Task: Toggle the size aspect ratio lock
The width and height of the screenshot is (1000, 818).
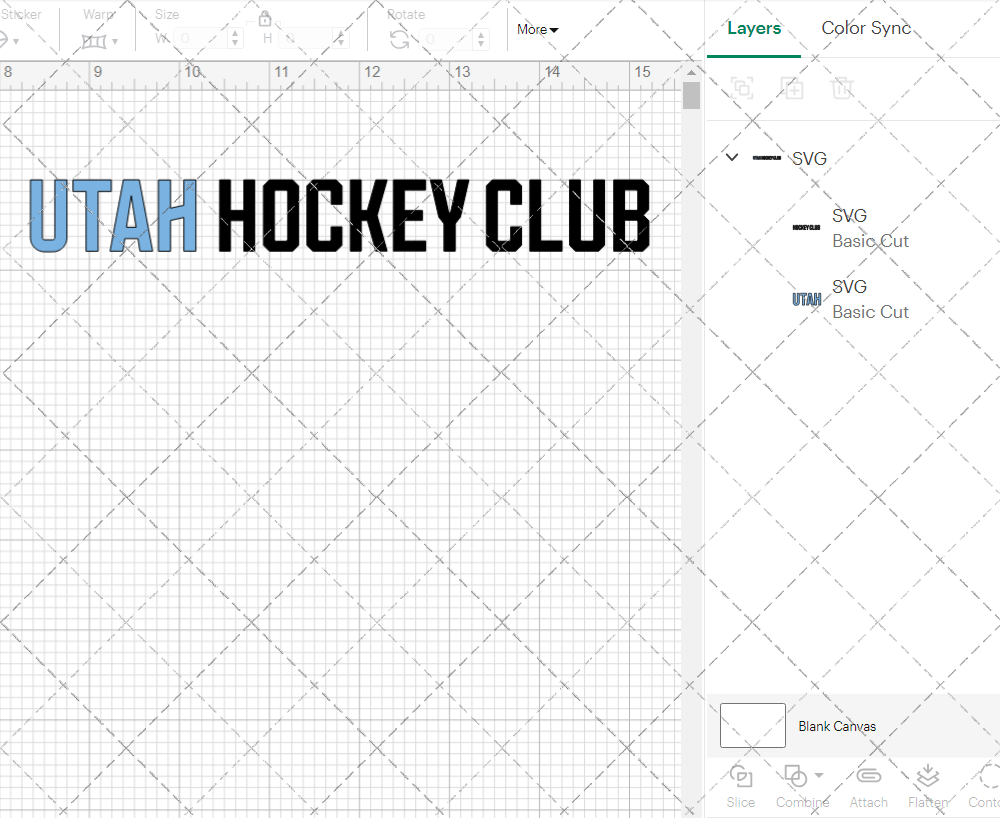Action: coord(265,19)
